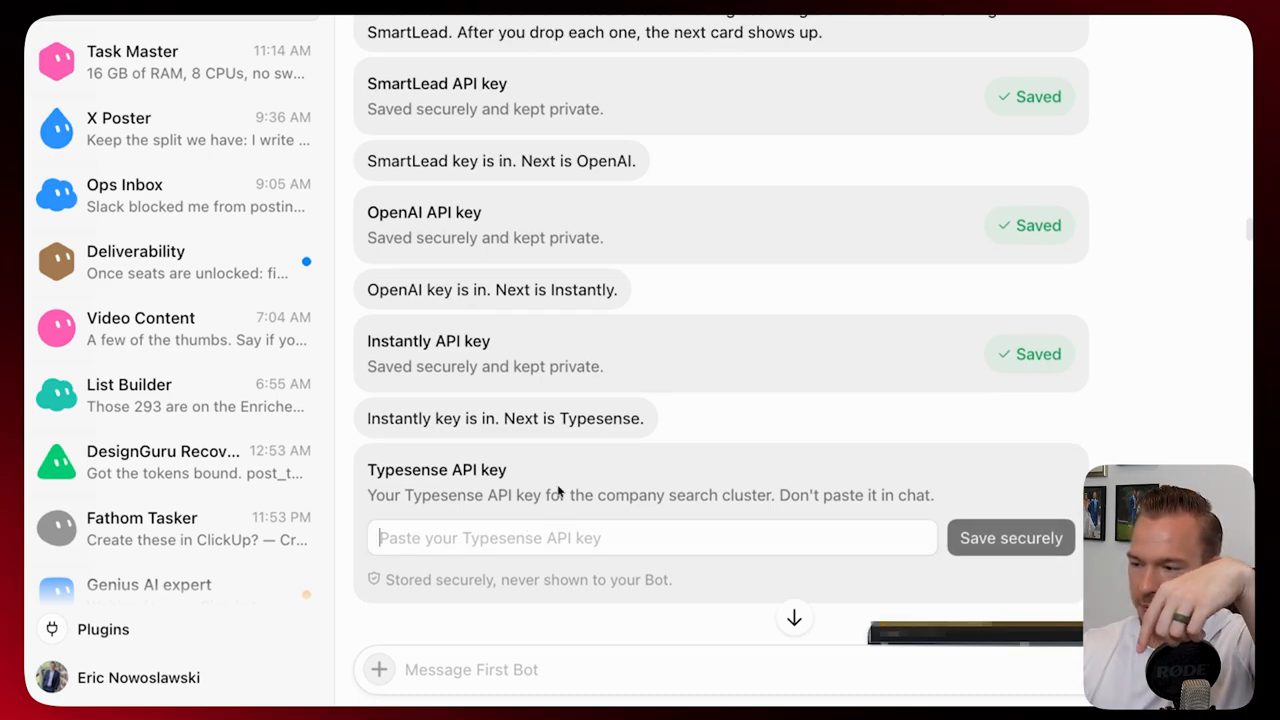Click SmartLead API key Saved badge
Viewport: 1280px width, 720px height.
click(x=1028, y=97)
